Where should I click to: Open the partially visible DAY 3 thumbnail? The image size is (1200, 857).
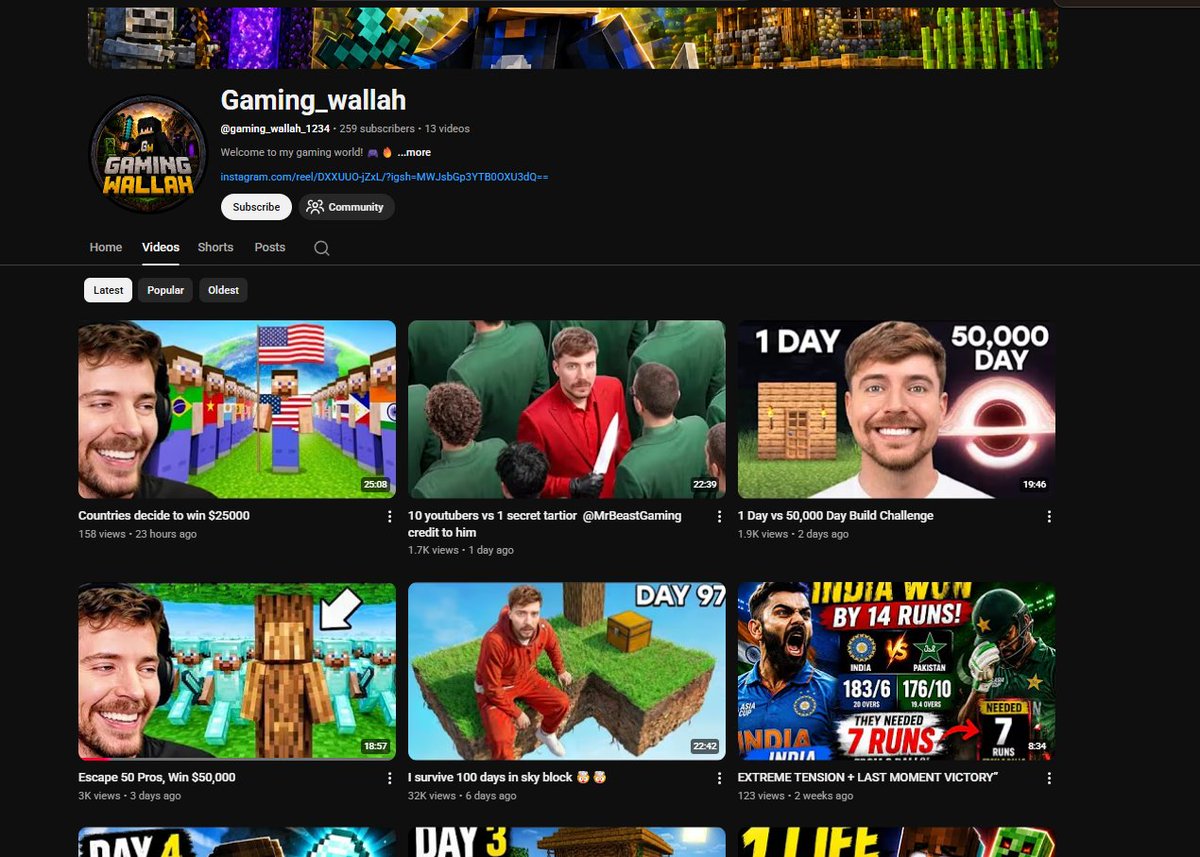567,842
